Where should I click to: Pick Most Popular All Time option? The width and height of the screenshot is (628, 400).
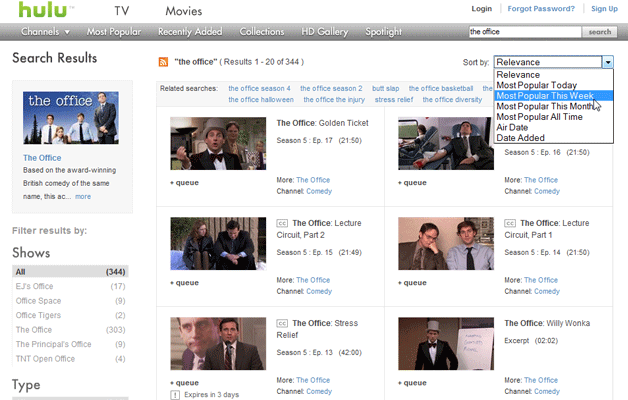tap(539, 117)
